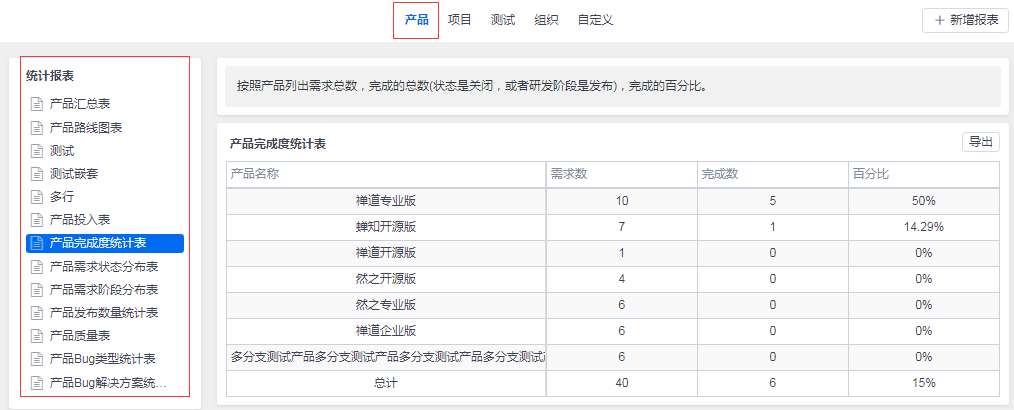The image size is (1014, 410).
Task: Click the total requirement count 40
Action: [621, 383]
